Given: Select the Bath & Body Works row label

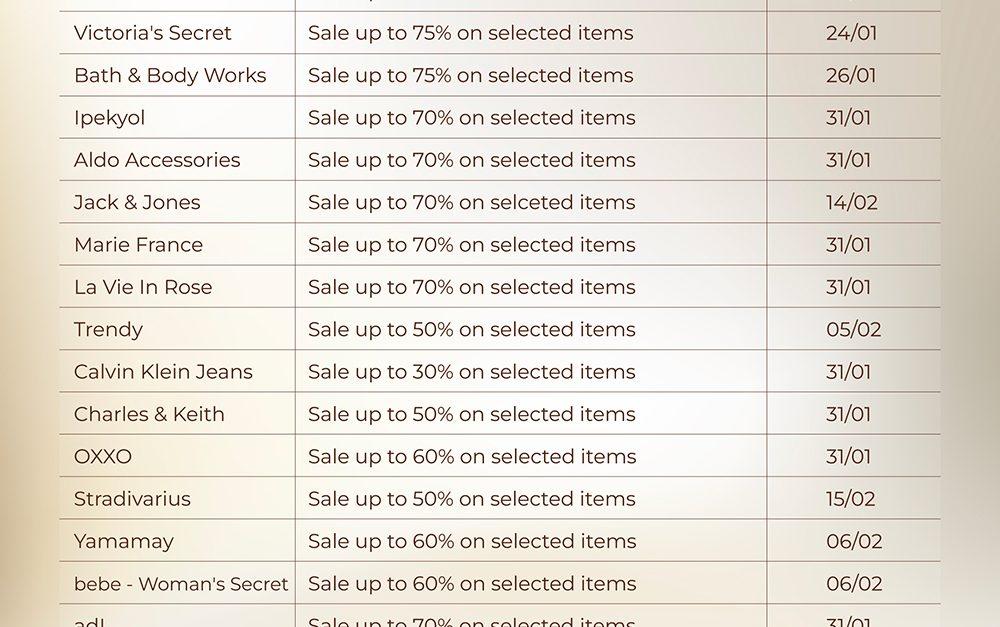Looking at the screenshot, I should 170,75.
